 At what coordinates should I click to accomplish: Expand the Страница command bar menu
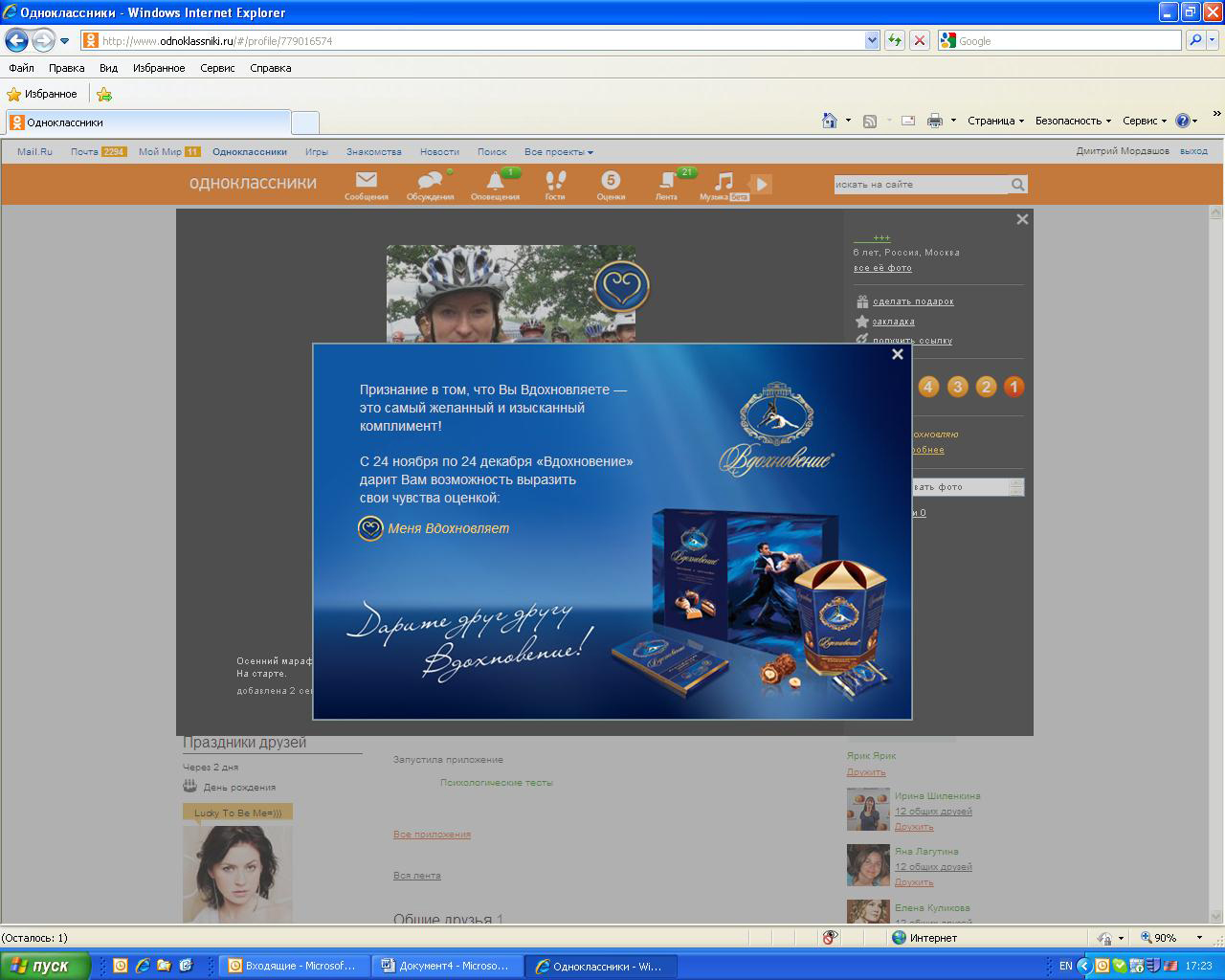995,121
